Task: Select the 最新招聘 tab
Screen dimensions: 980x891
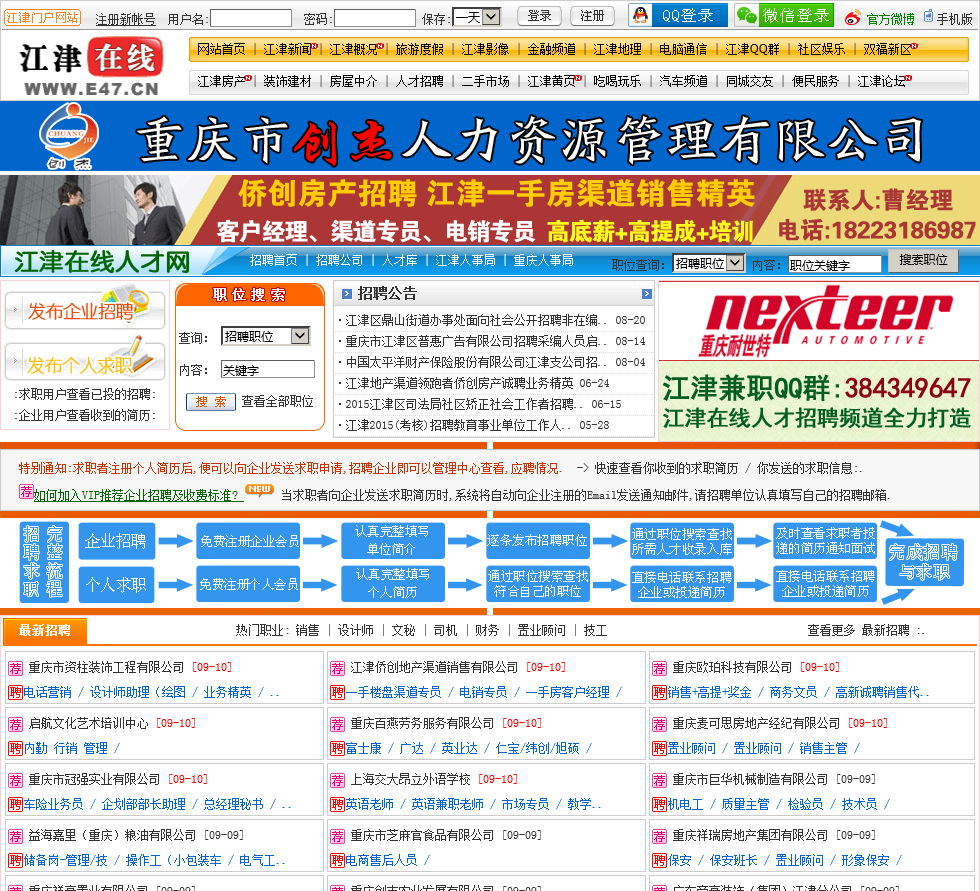Action: tap(45, 630)
